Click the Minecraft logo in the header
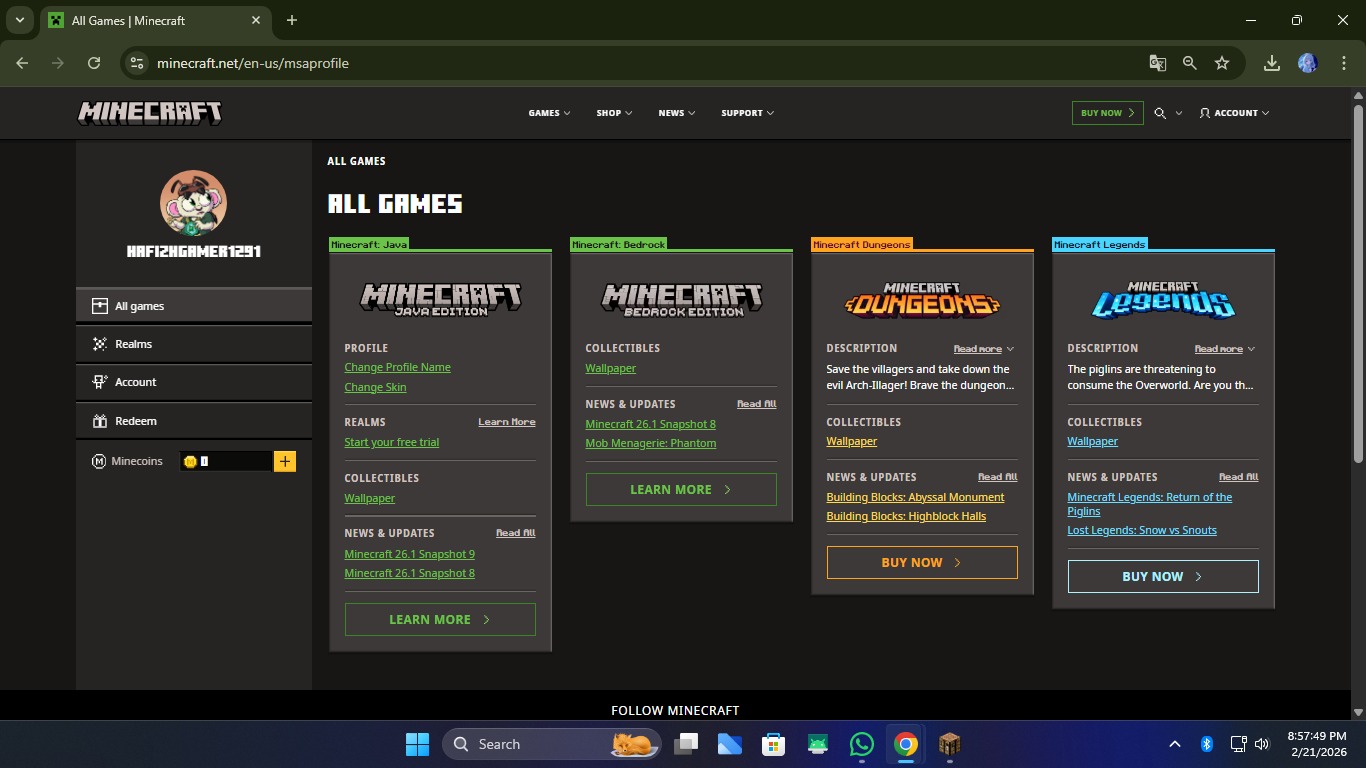 pyautogui.click(x=150, y=113)
